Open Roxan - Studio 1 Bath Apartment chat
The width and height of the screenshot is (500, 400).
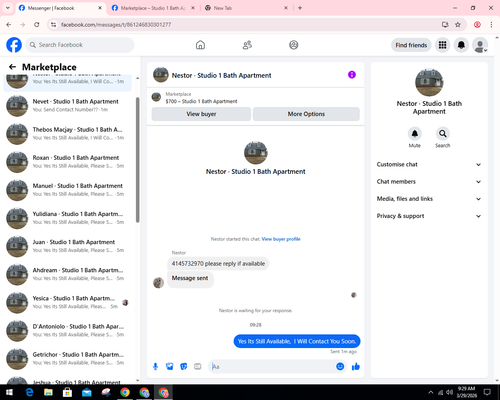pyautogui.click(x=68, y=162)
